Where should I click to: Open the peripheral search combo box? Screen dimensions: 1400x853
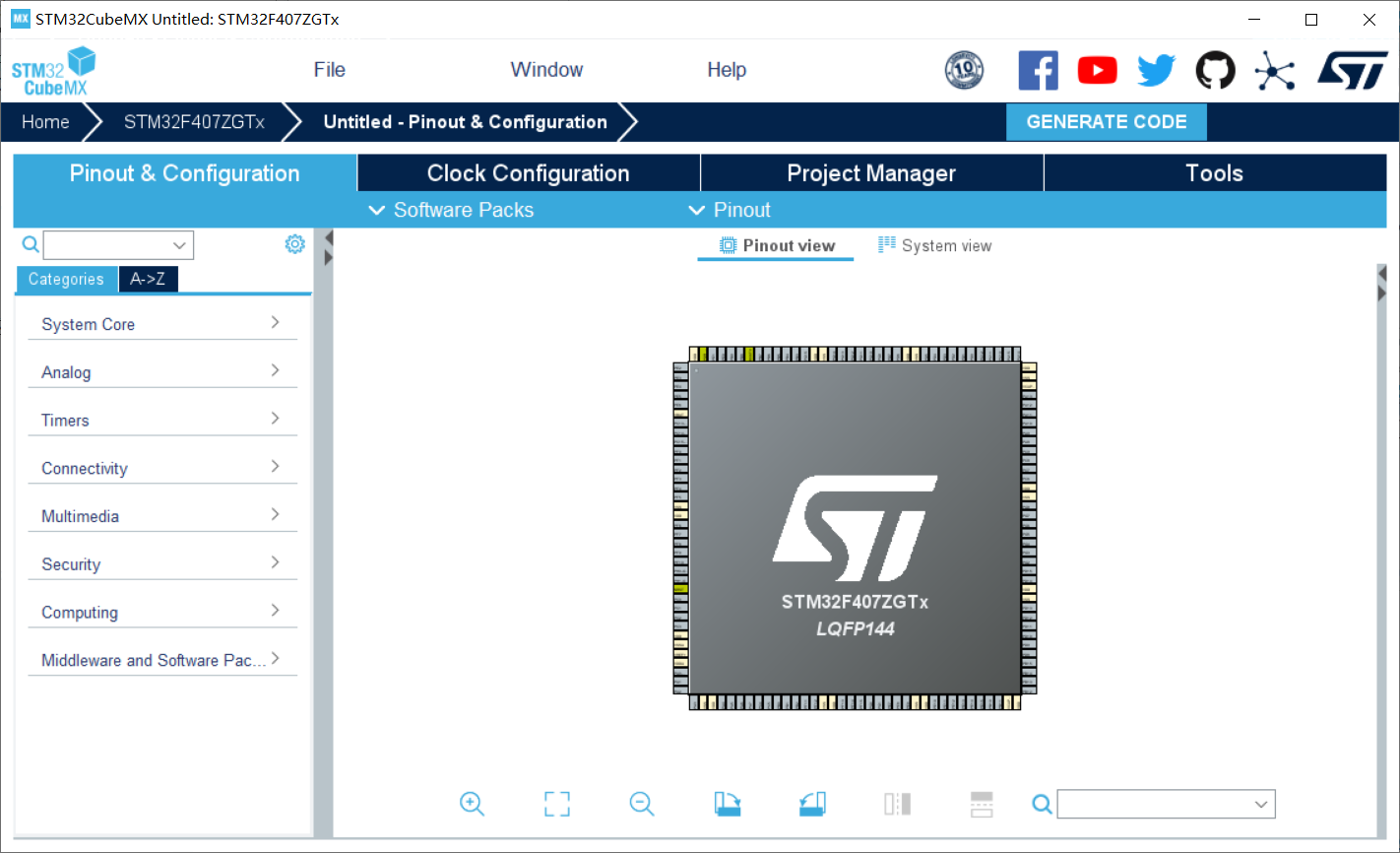[x=118, y=245]
